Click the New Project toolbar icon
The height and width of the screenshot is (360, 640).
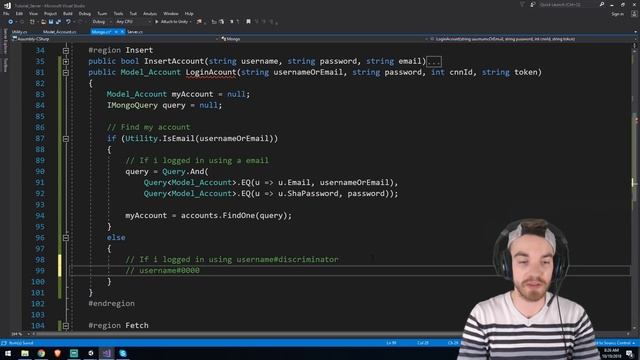pyautogui.click(x=32, y=22)
